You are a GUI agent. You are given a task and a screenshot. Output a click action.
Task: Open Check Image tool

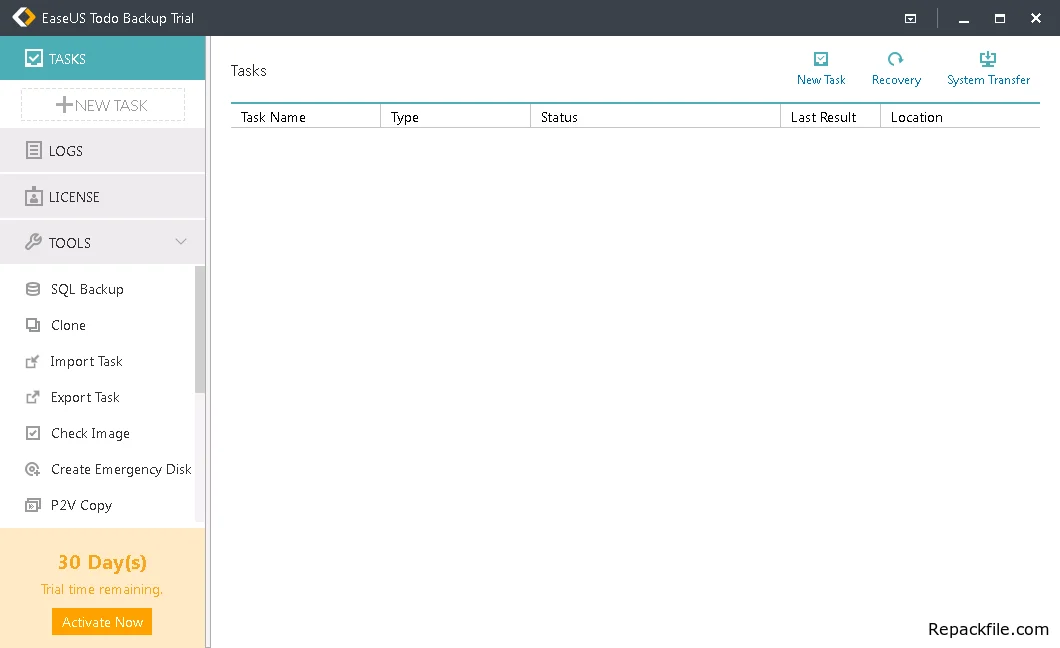[91, 433]
